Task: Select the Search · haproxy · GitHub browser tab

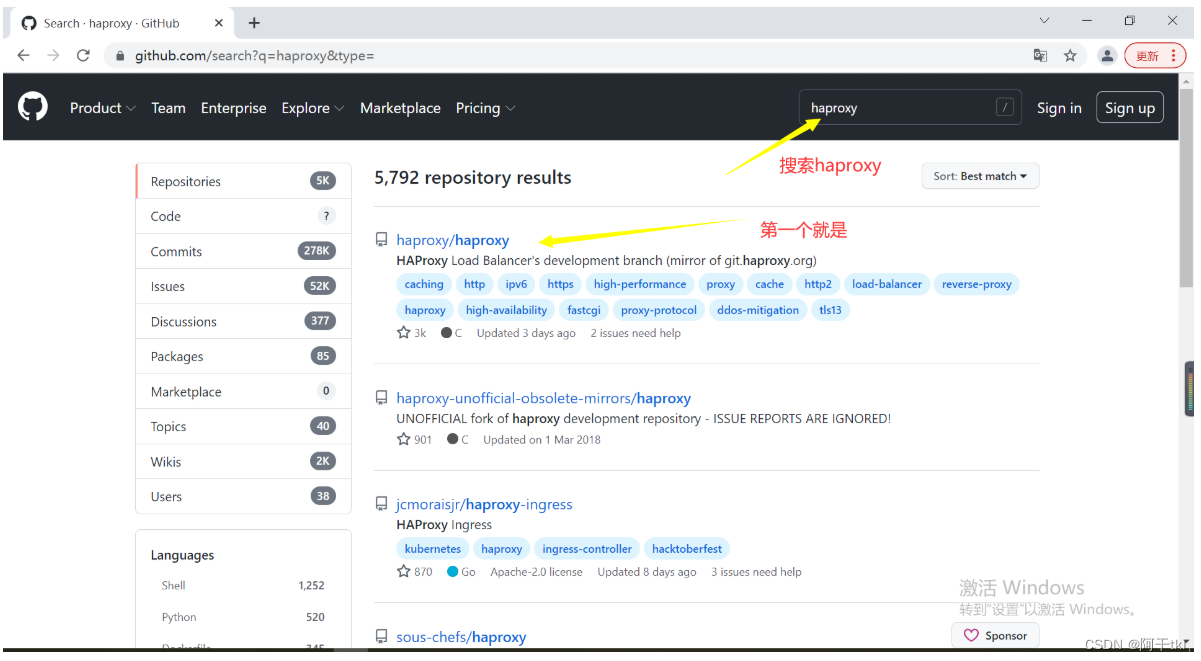Action: click(x=123, y=23)
